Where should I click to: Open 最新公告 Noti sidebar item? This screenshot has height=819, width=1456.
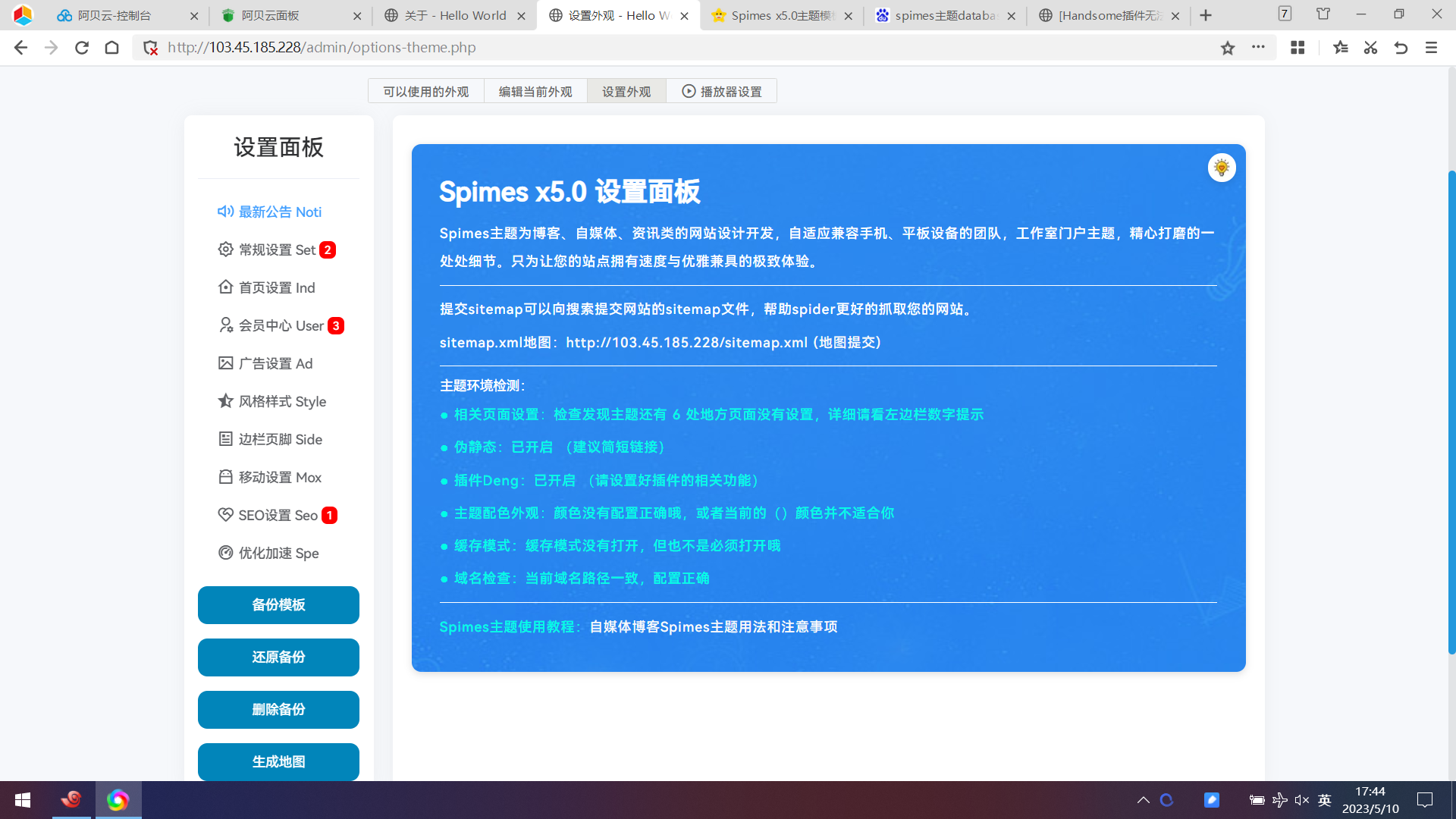pos(270,212)
